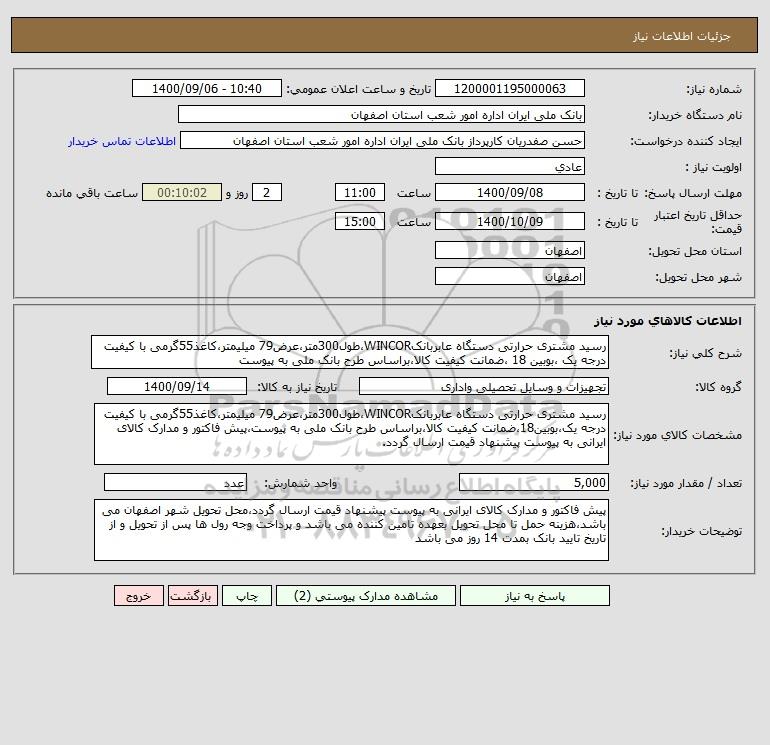Image resolution: width=770 pixels, height=745 pixels.
Task: Click the unit of measure field 'عدد'
Action: 175,482
